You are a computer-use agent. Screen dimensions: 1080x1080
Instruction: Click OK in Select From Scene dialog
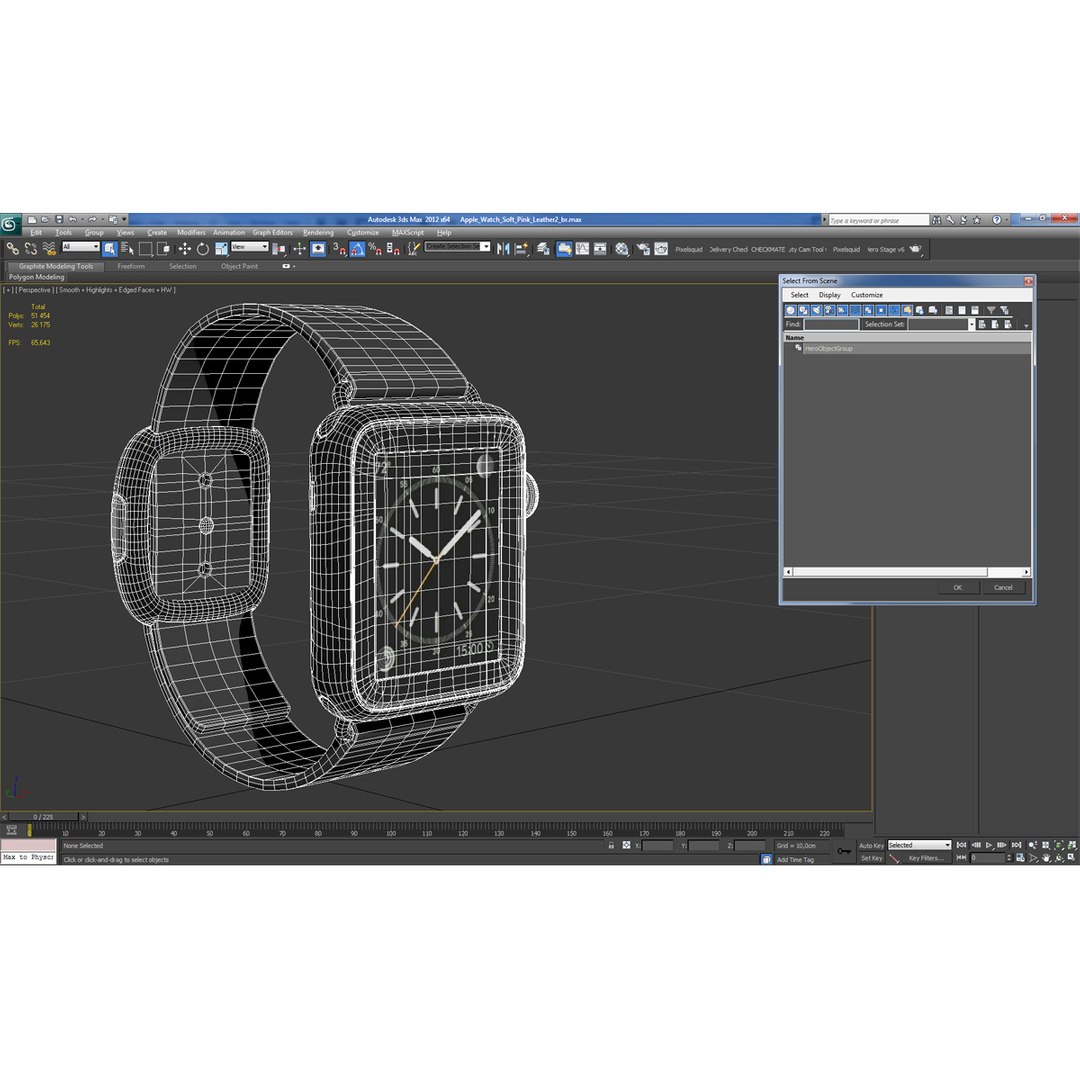pyautogui.click(x=957, y=588)
